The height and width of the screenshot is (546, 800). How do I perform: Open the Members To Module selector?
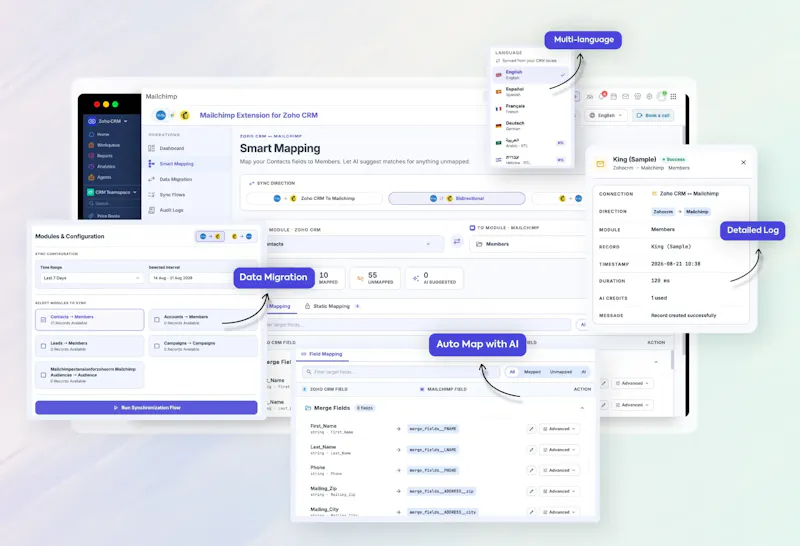tap(528, 244)
